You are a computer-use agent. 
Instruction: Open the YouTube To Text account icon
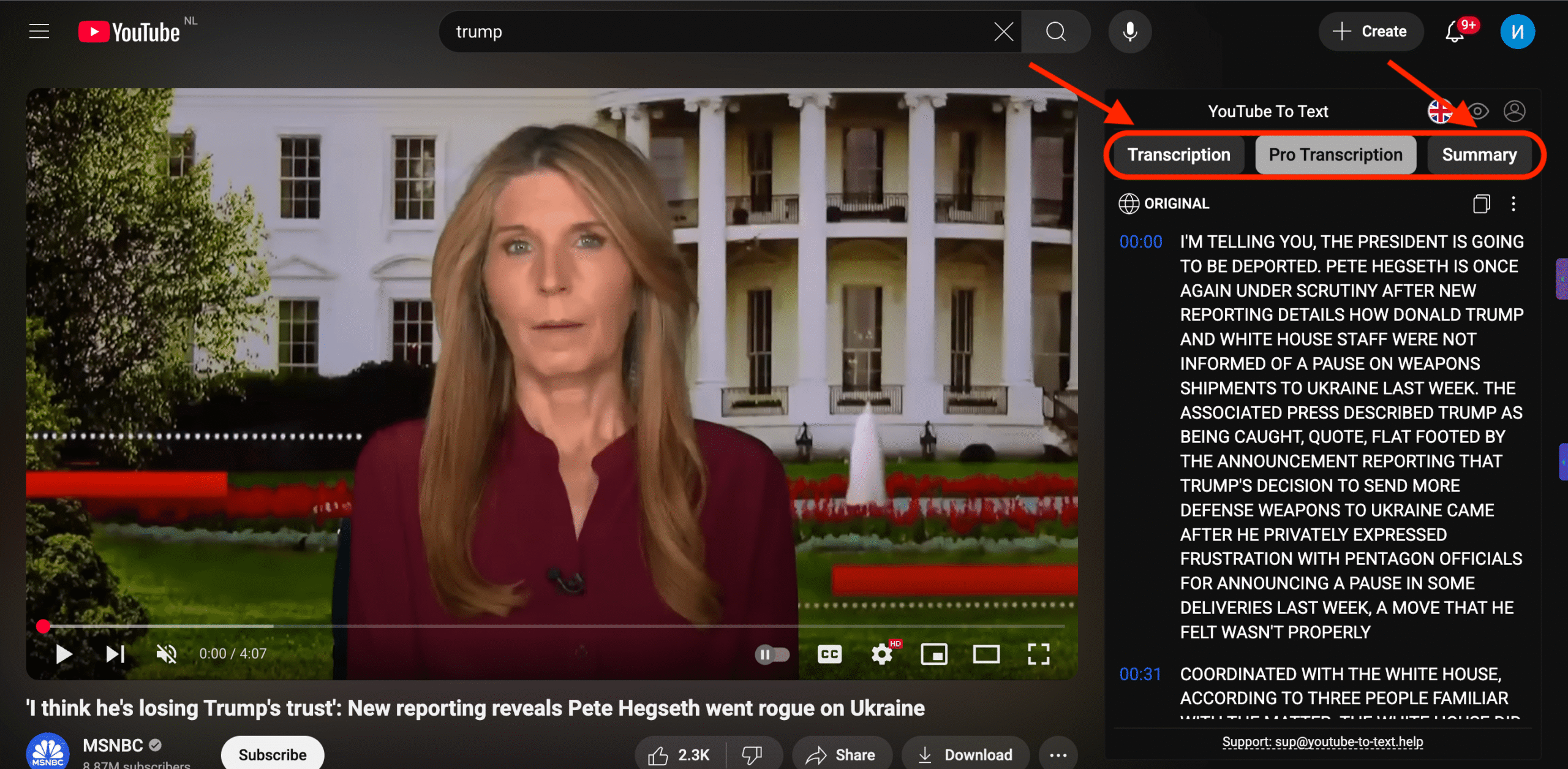pyautogui.click(x=1514, y=111)
